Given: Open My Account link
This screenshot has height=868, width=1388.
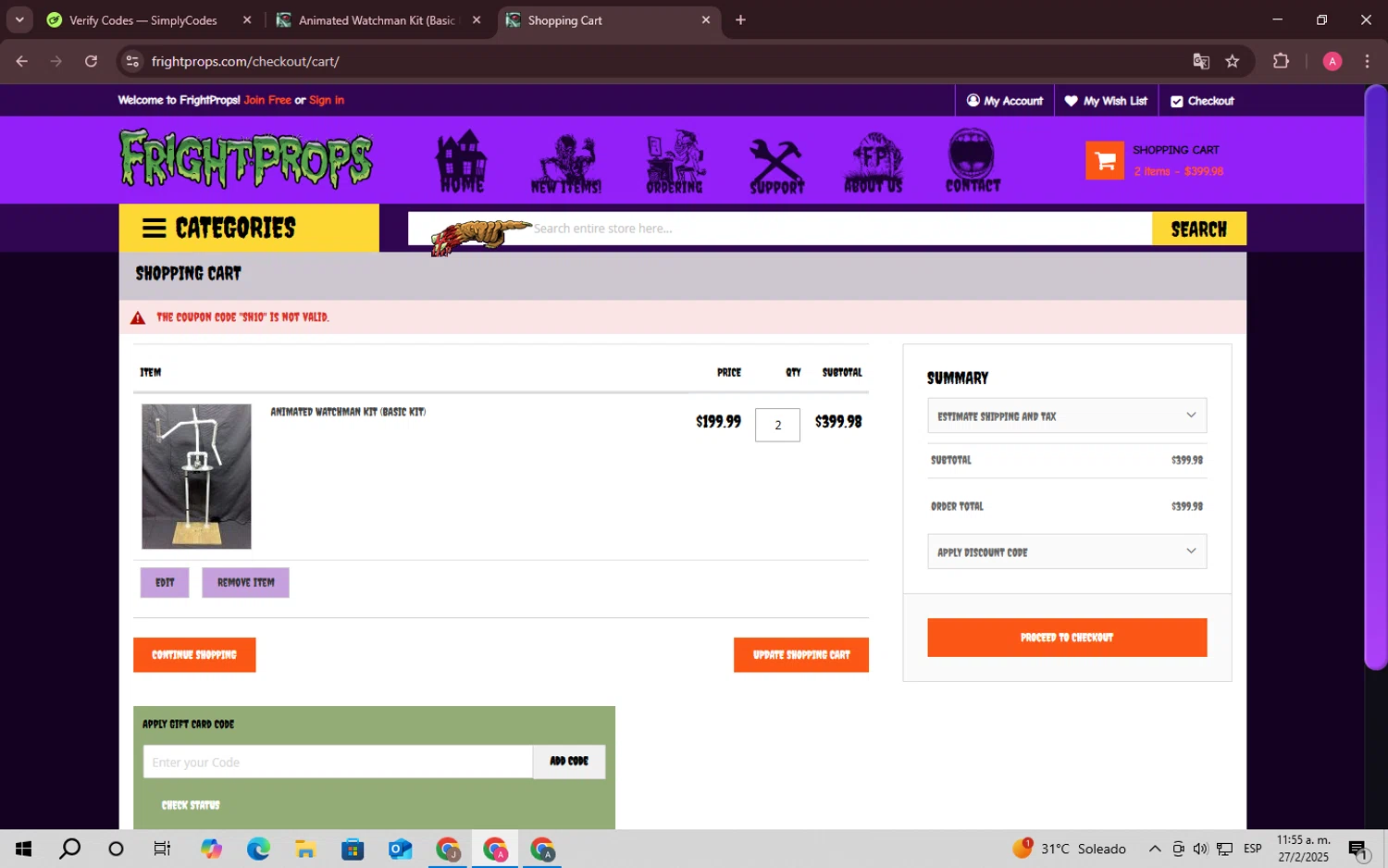Looking at the screenshot, I should click(x=1005, y=101).
